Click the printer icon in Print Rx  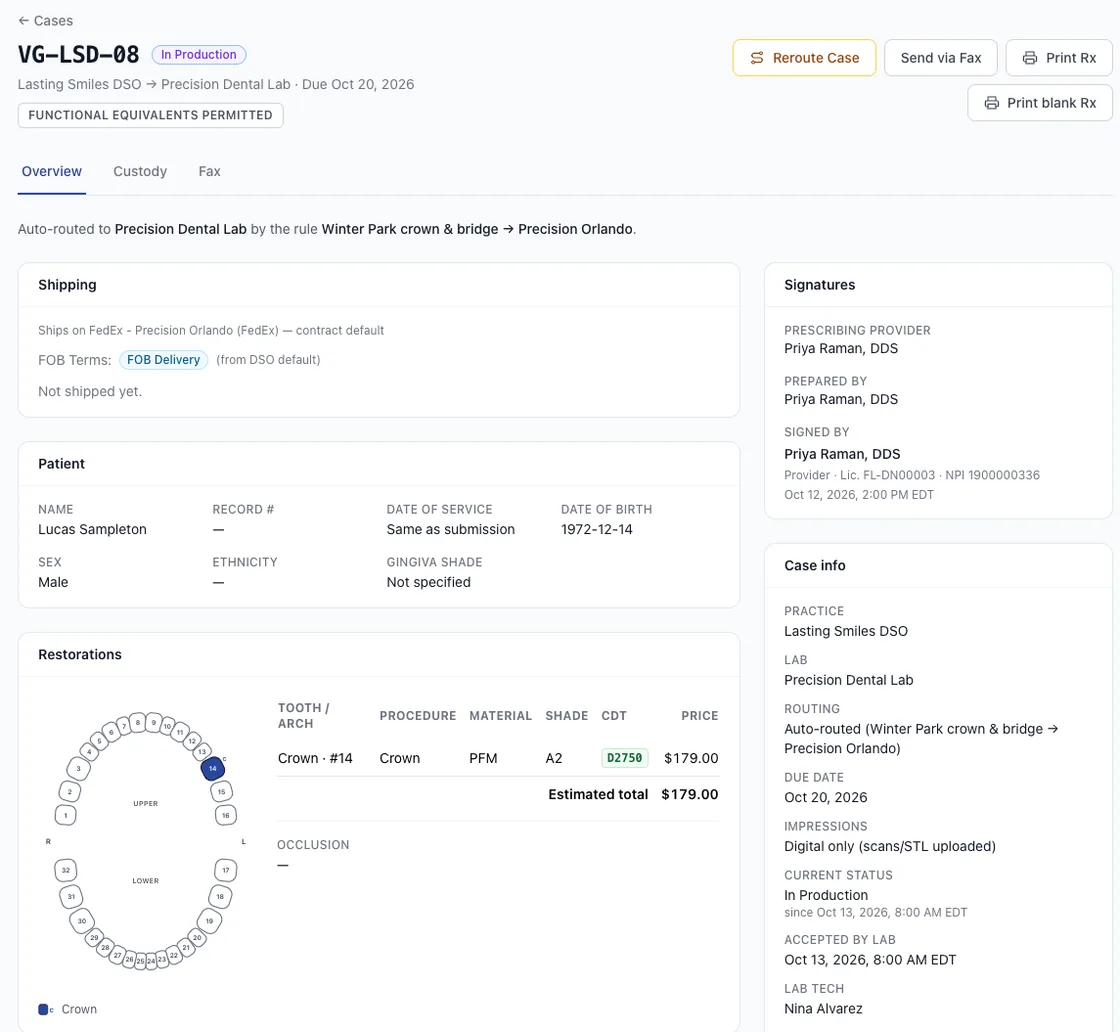[x=1029, y=58]
